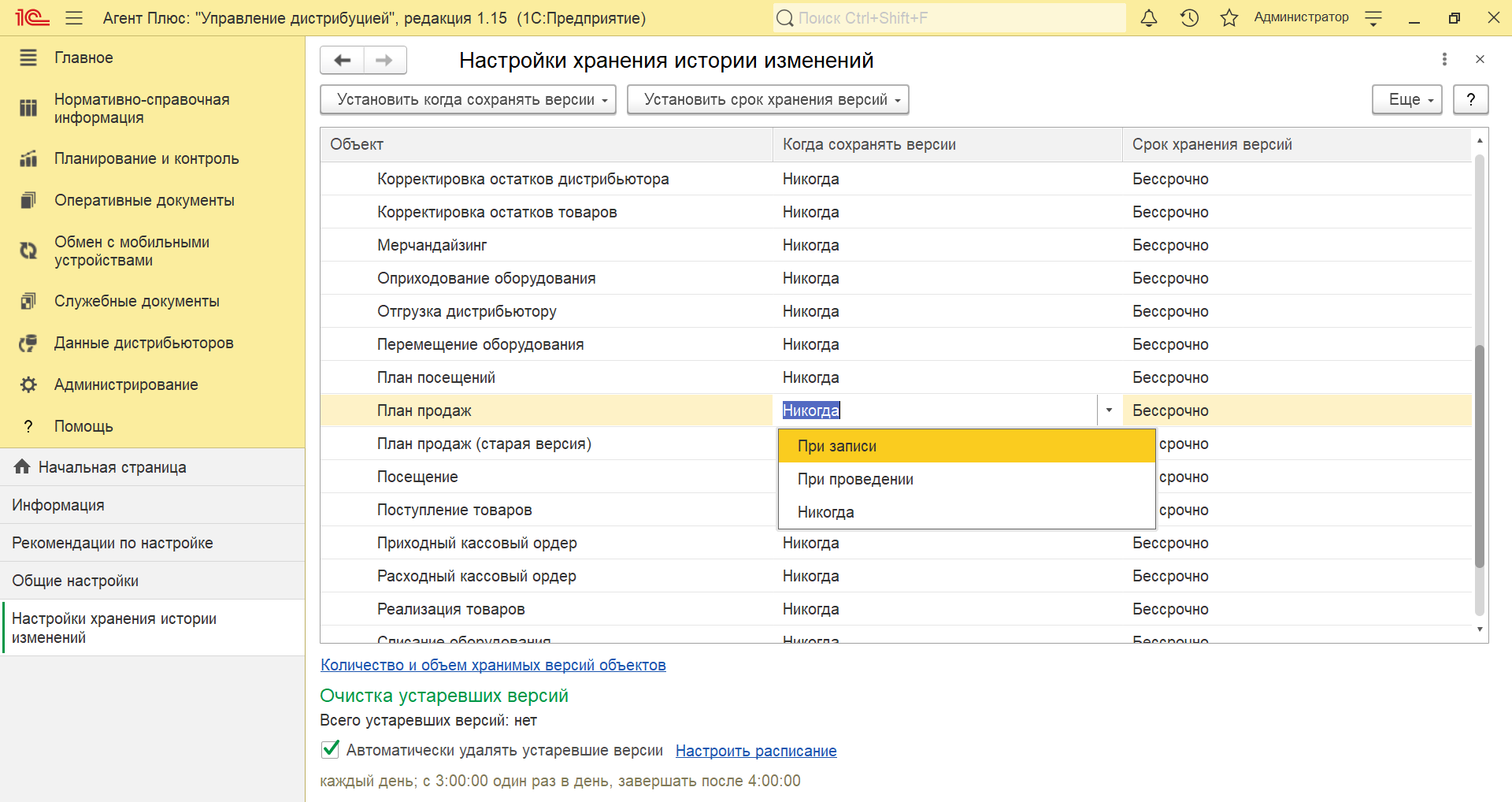The width and height of the screenshot is (1512, 802).
Task: Click Бессрочно cell in План продаж row
Action: point(1297,410)
